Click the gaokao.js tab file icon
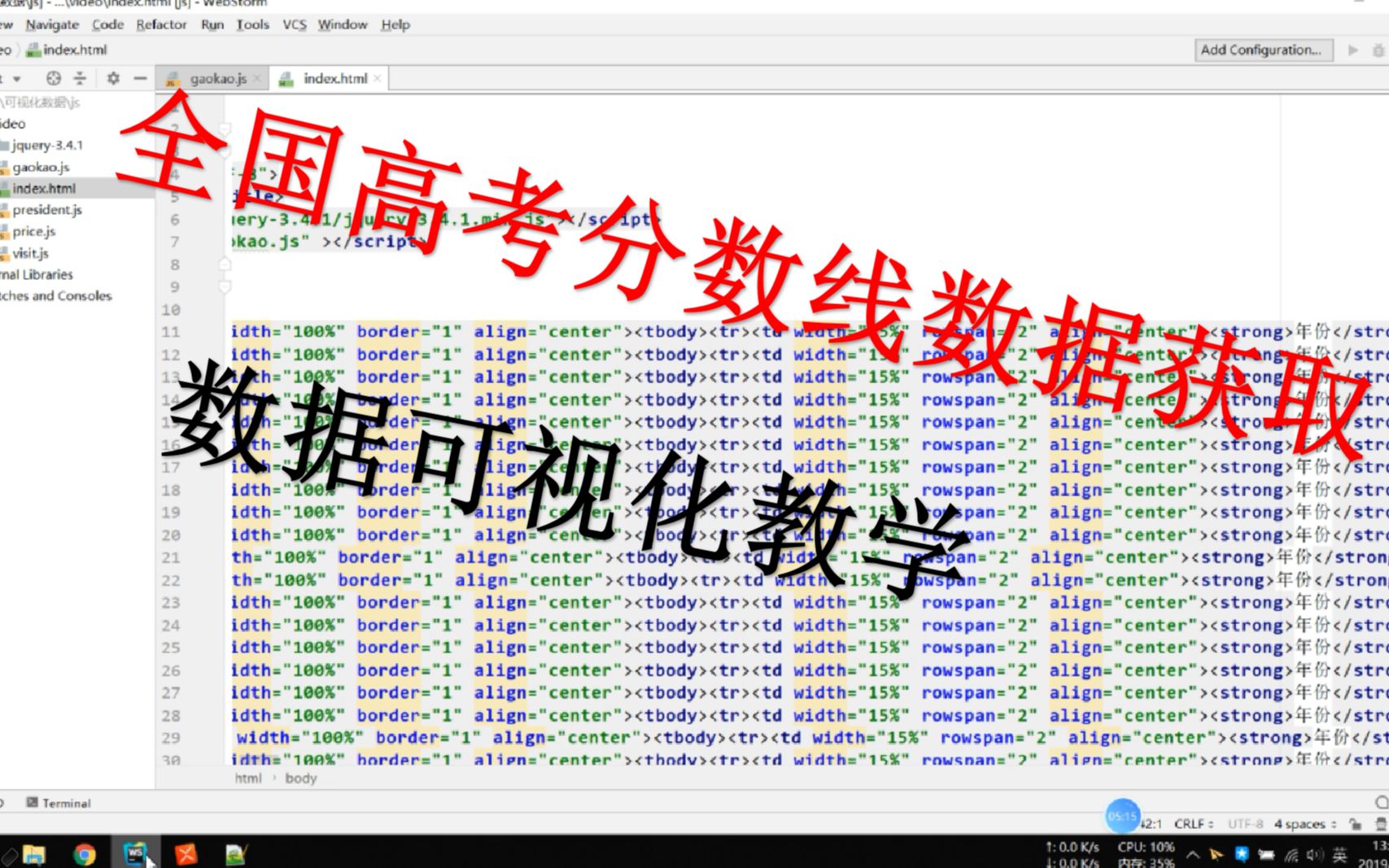 pos(173,79)
